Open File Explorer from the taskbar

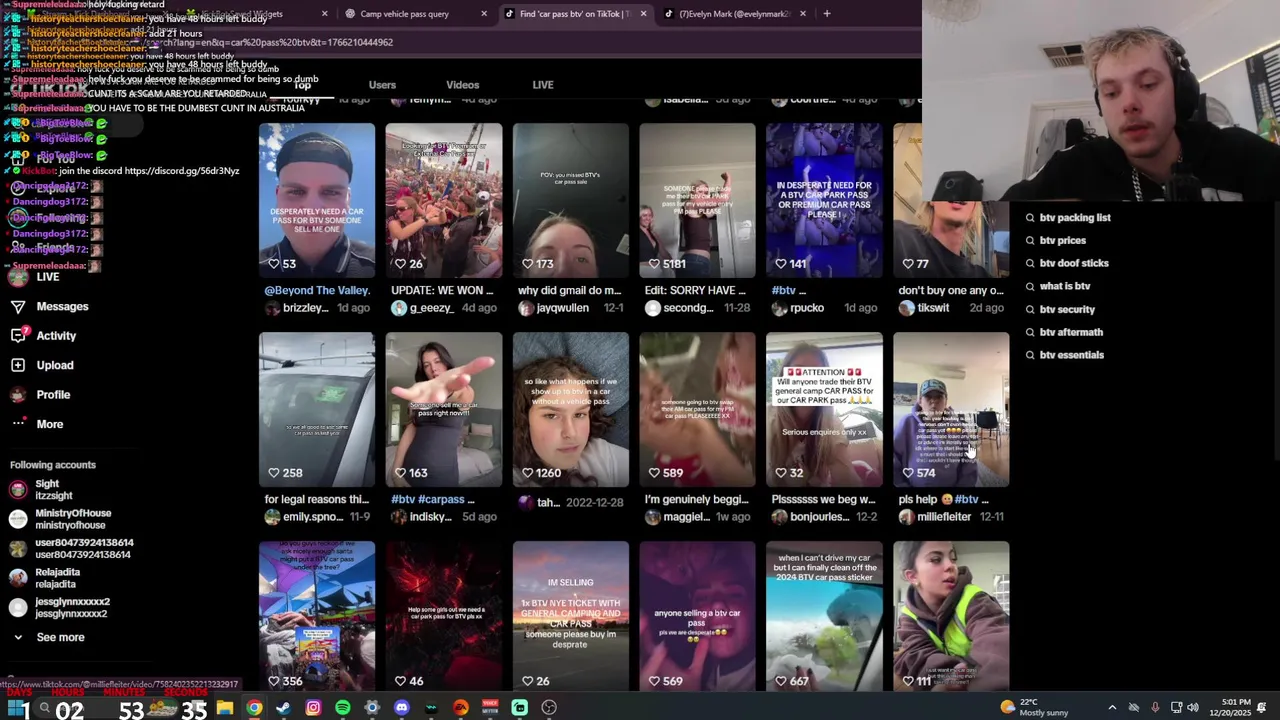click(x=225, y=708)
